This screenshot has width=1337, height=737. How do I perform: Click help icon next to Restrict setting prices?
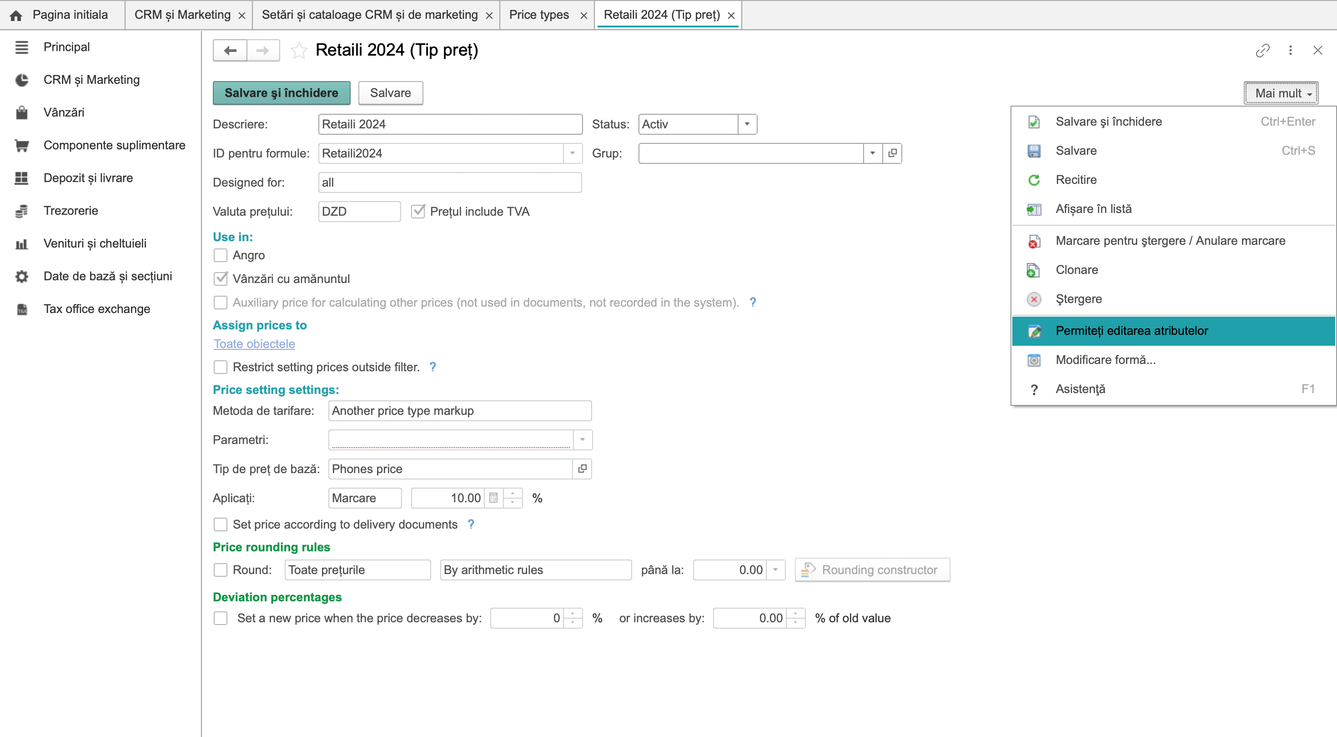(433, 367)
